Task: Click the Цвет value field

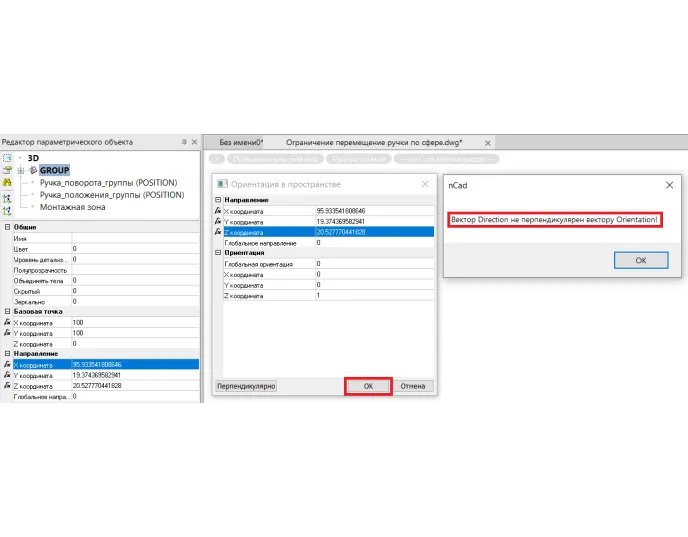Action: (x=135, y=249)
